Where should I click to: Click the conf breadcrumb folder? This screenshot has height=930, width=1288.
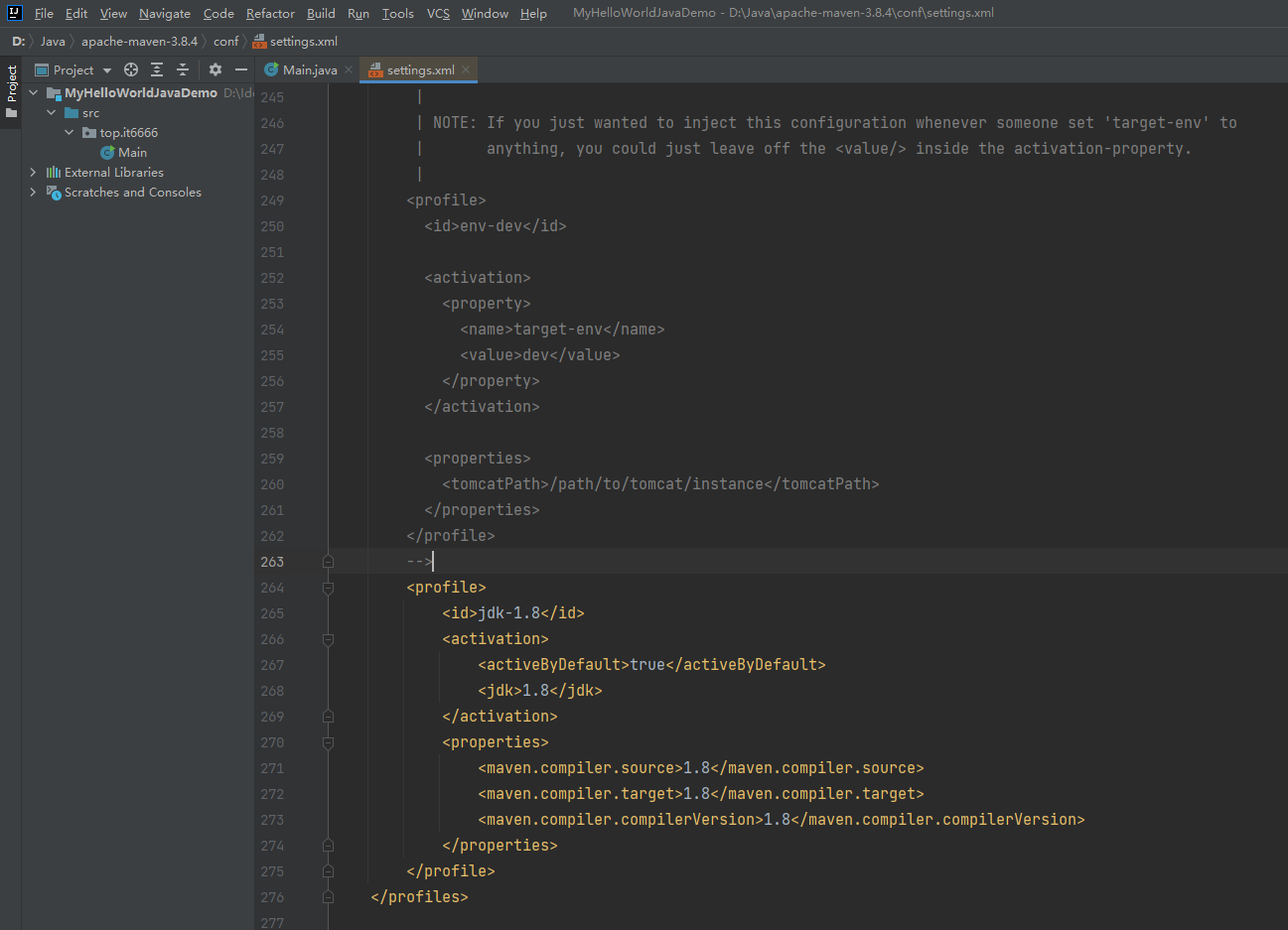(225, 41)
